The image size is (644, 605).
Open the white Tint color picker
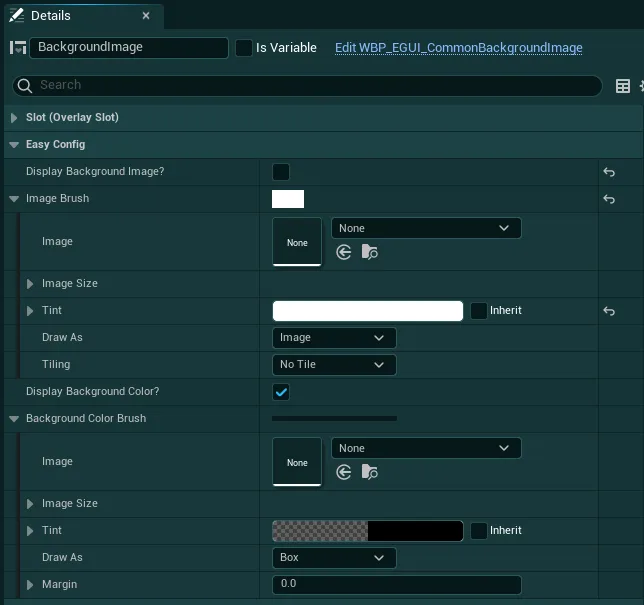[368, 311]
